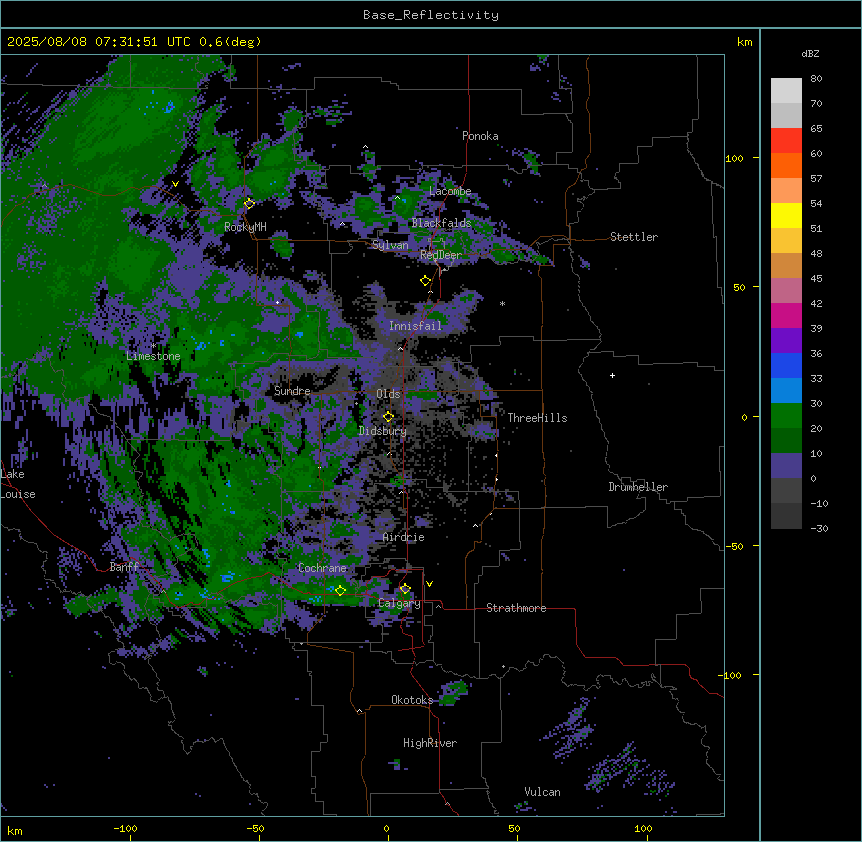Click the purple 36 dBZ legend color
The width and height of the screenshot is (862, 842).
[786, 341]
